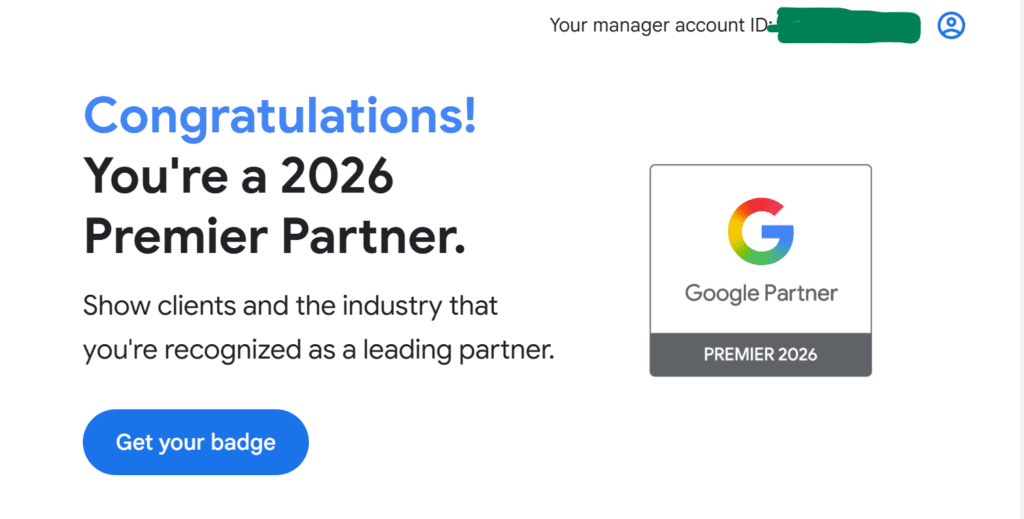Image resolution: width=1024 pixels, height=519 pixels.
Task: Click "2026" in the gray badge band
Action: pos(799,355)
